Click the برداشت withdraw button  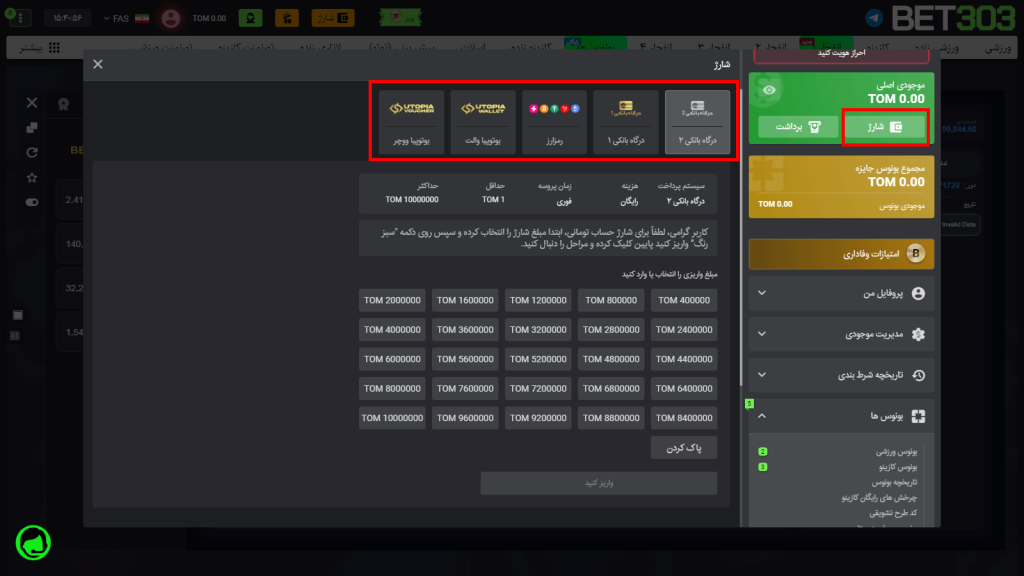(x=796, y=127)
